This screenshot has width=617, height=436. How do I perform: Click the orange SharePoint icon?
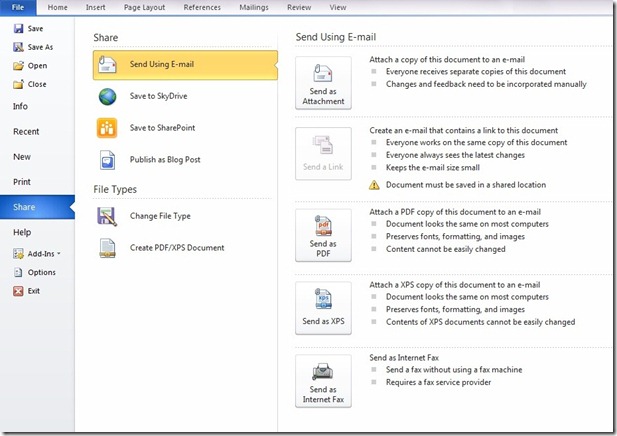tap(107, 128)
